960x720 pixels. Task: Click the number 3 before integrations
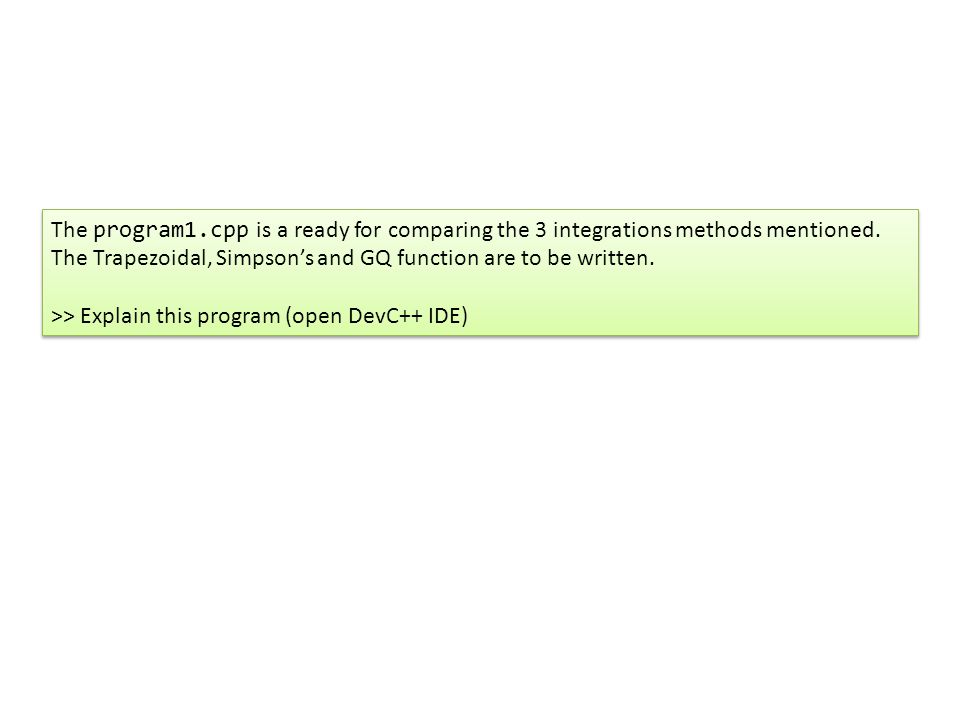point(541,230)
